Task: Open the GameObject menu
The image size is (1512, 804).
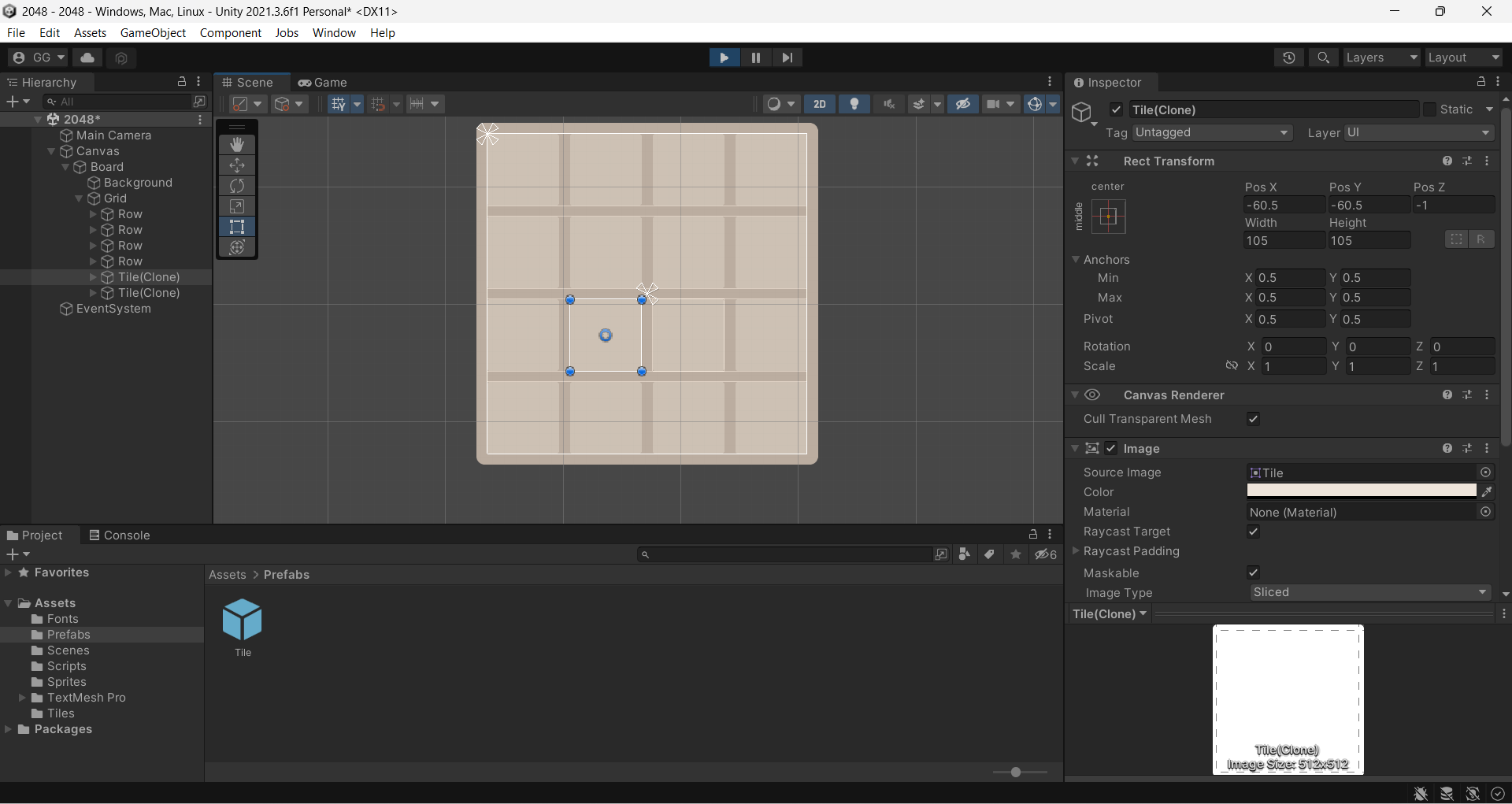Action: 153,32
